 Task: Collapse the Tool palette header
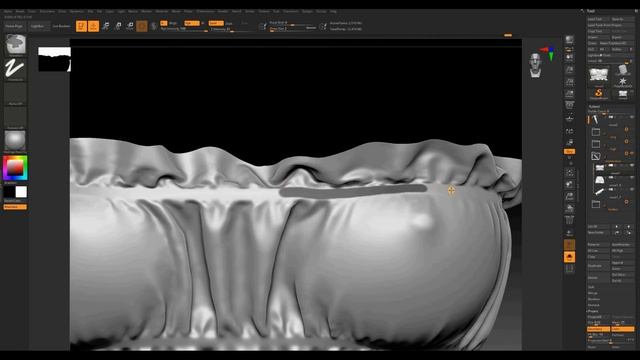(591, 11)
